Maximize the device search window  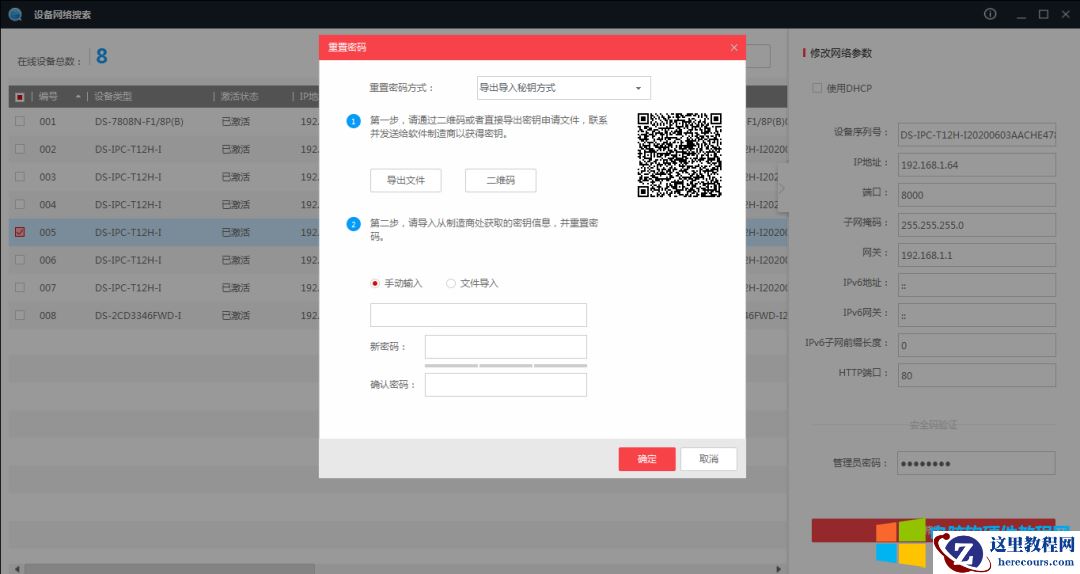click(x=1043, y=14)
